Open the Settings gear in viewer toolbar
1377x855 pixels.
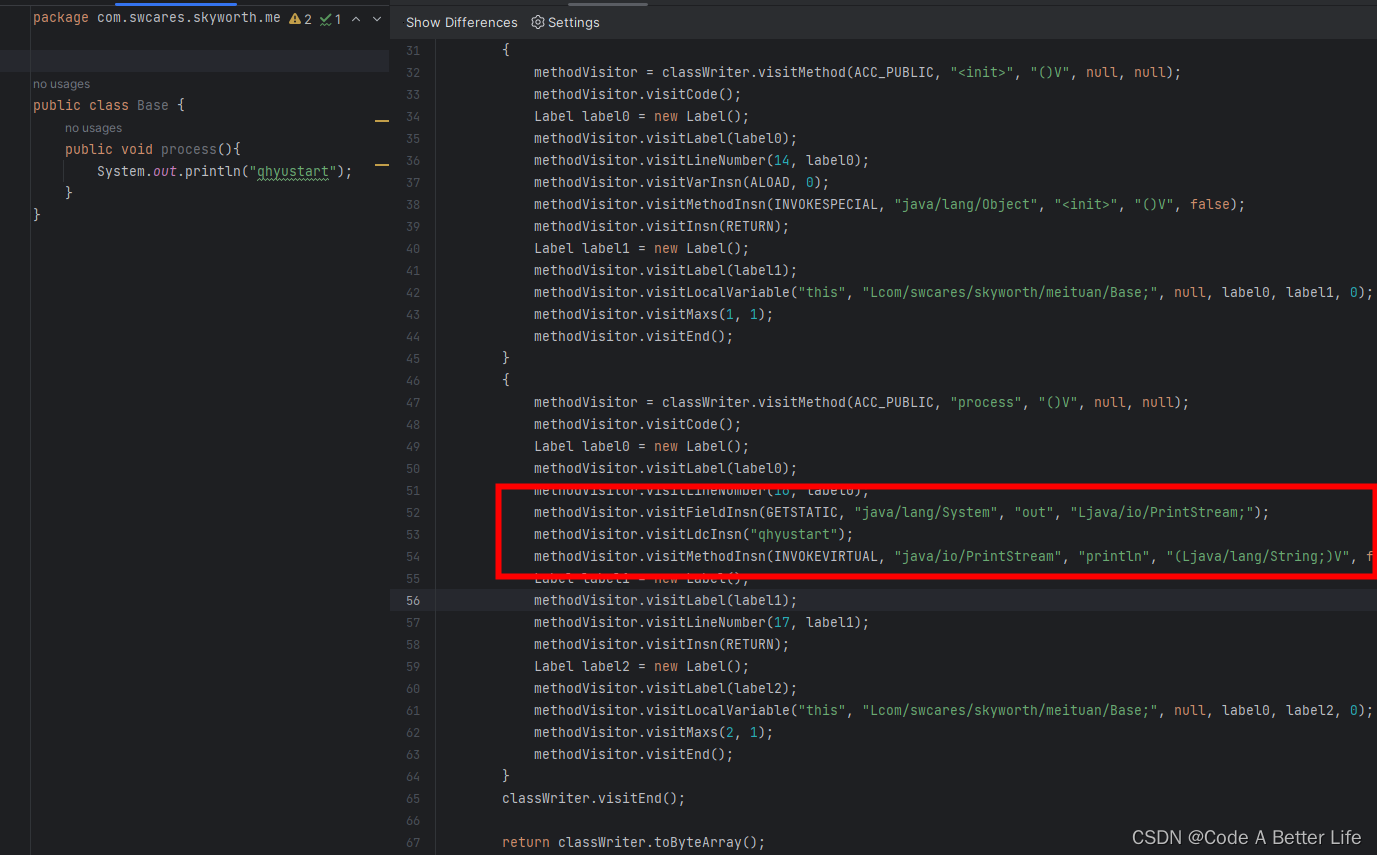pos(565,22)
